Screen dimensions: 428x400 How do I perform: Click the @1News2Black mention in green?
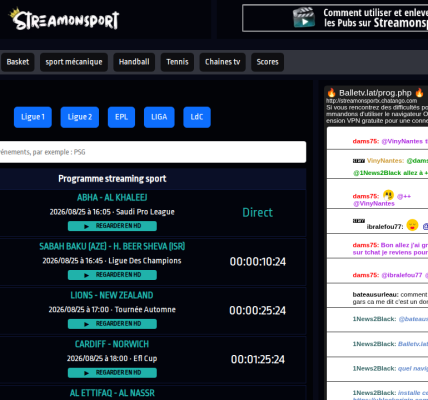coord(377,173)
